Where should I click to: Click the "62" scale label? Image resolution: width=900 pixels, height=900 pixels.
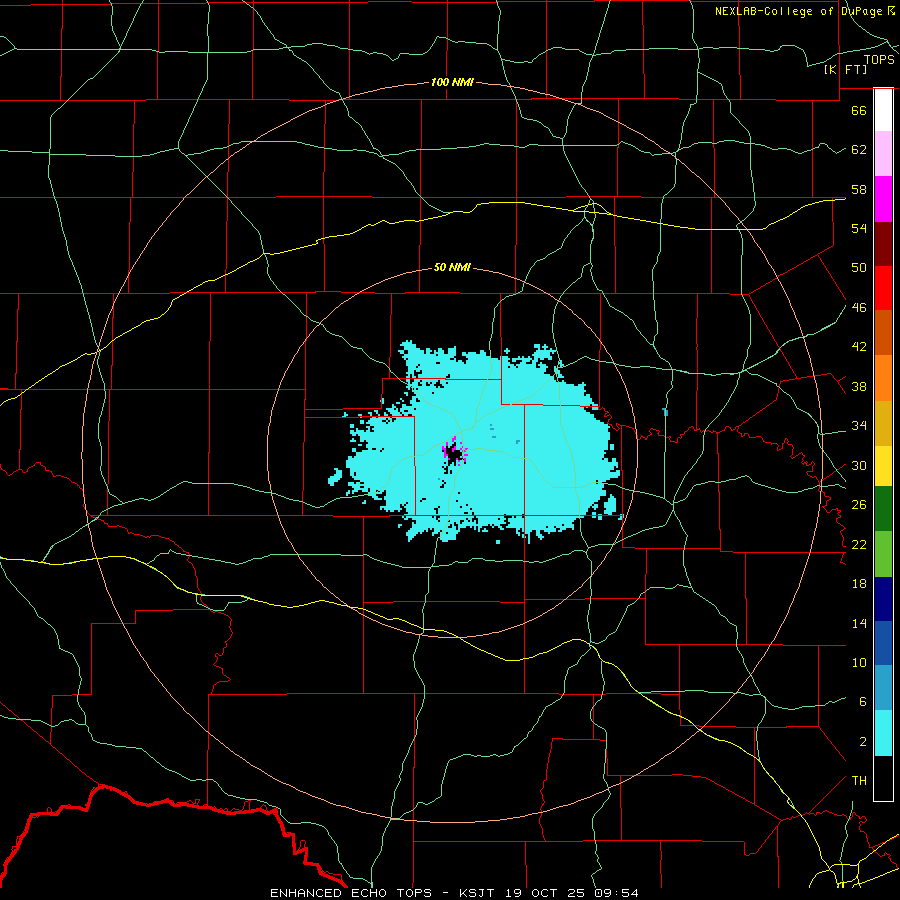[x=859, y=150]
